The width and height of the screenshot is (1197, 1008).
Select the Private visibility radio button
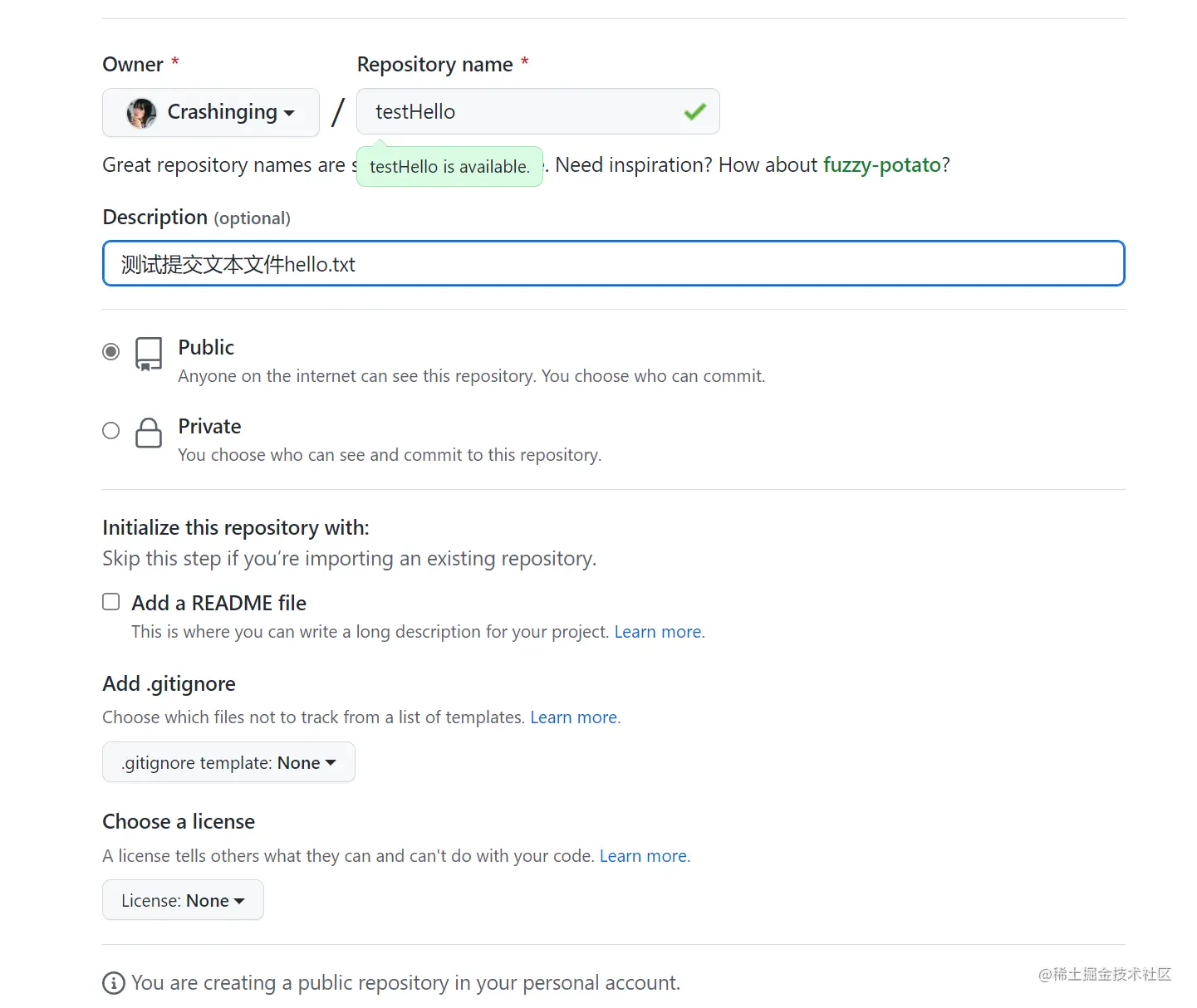pyautogui.click(x=111, y=431)
